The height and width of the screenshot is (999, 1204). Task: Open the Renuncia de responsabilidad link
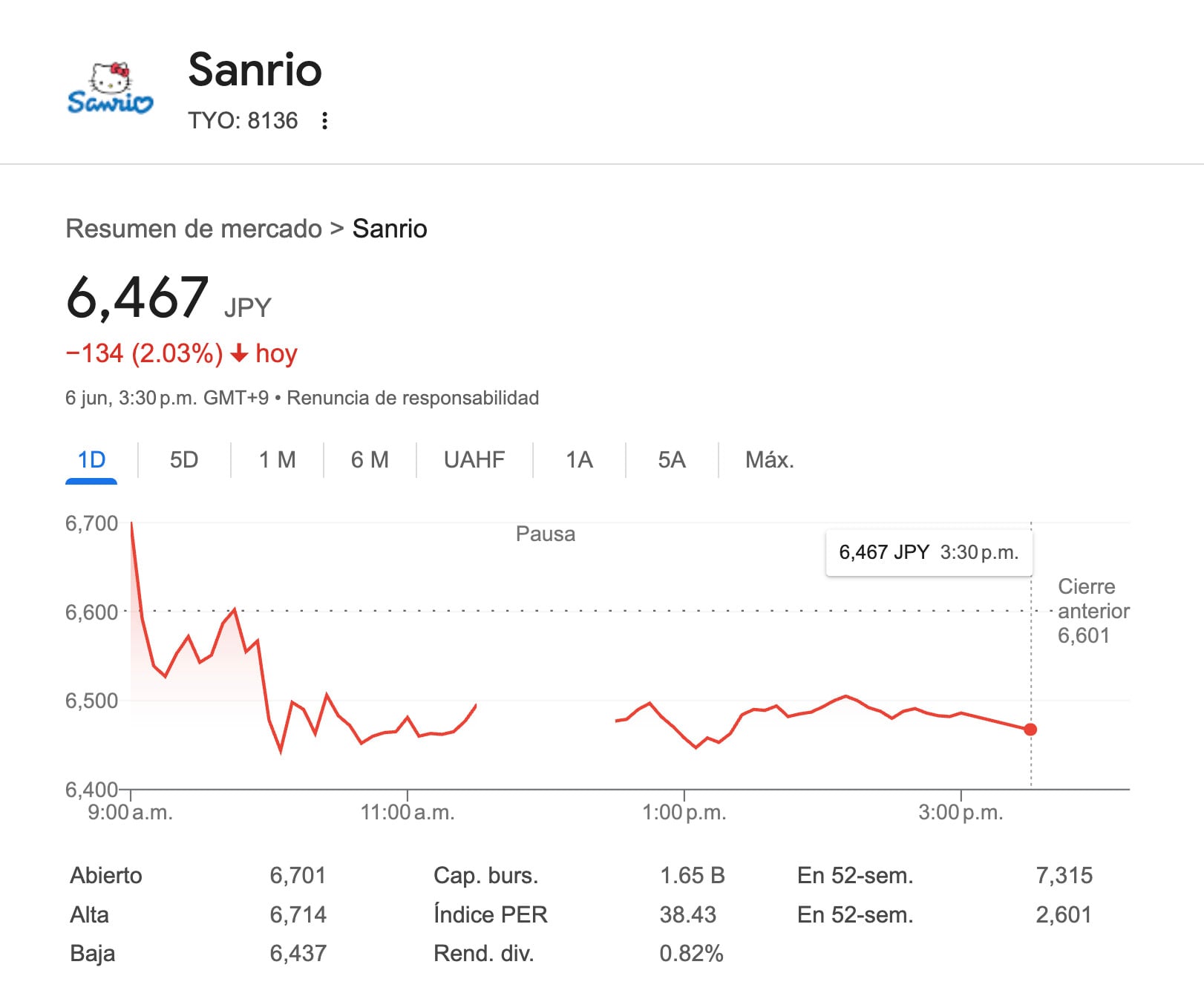click(x=413, y=398)
